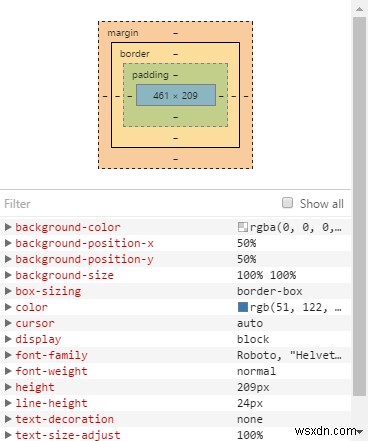Image resolution: width=368 pixels, height=441 pixels.
Task: Expand the background-position-y property
Action: [8, 259]
